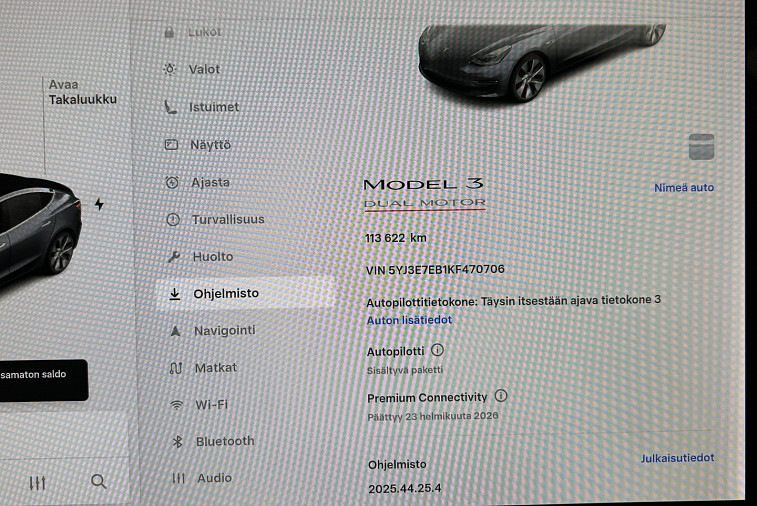Click the Turvallisuus safety icon
The image size is (757, 506).
(172, 220)
